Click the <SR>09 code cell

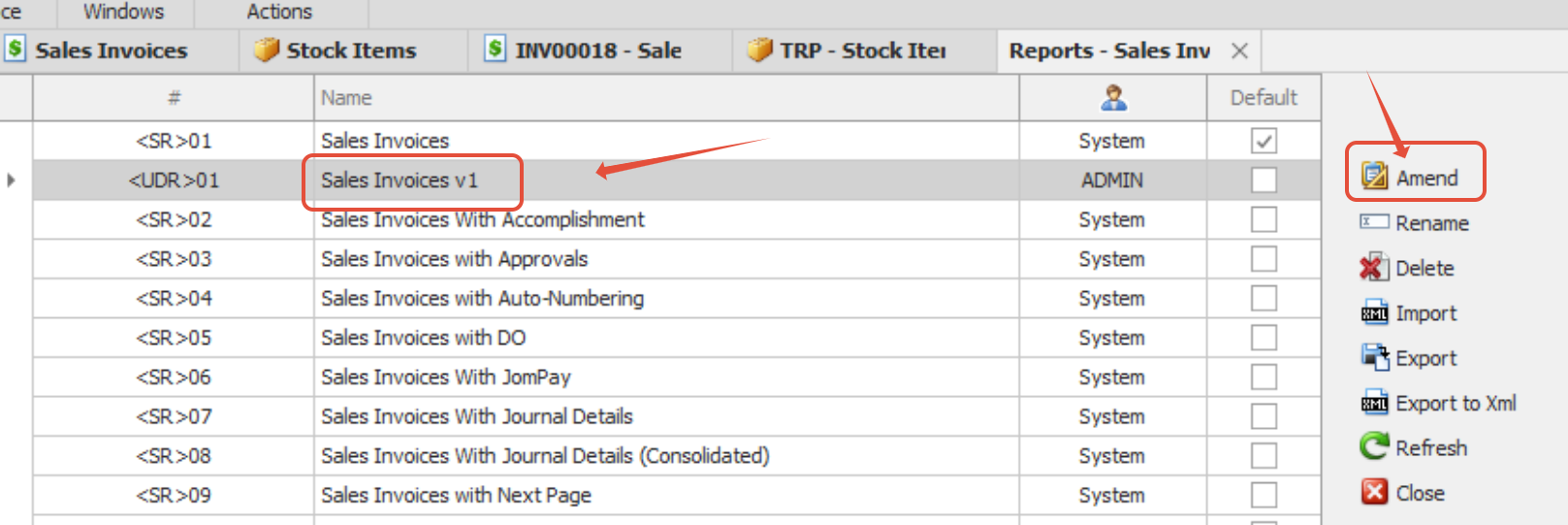pos(174,495)
